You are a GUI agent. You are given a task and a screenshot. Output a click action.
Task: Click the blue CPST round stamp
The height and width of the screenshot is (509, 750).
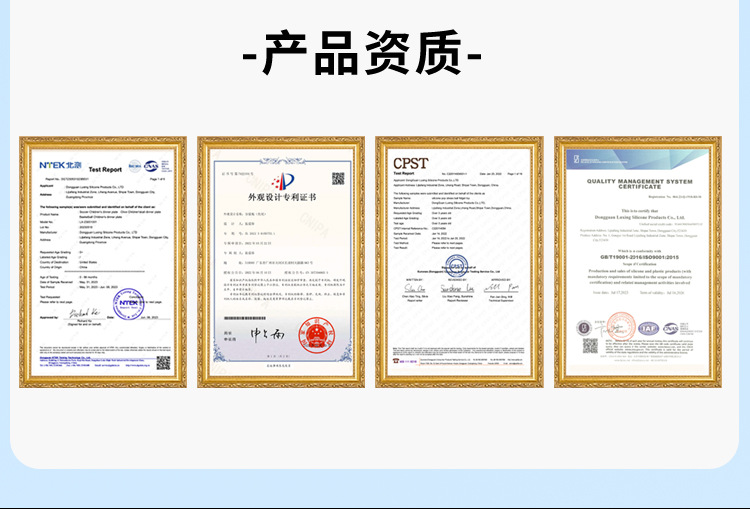click(456, 266)
